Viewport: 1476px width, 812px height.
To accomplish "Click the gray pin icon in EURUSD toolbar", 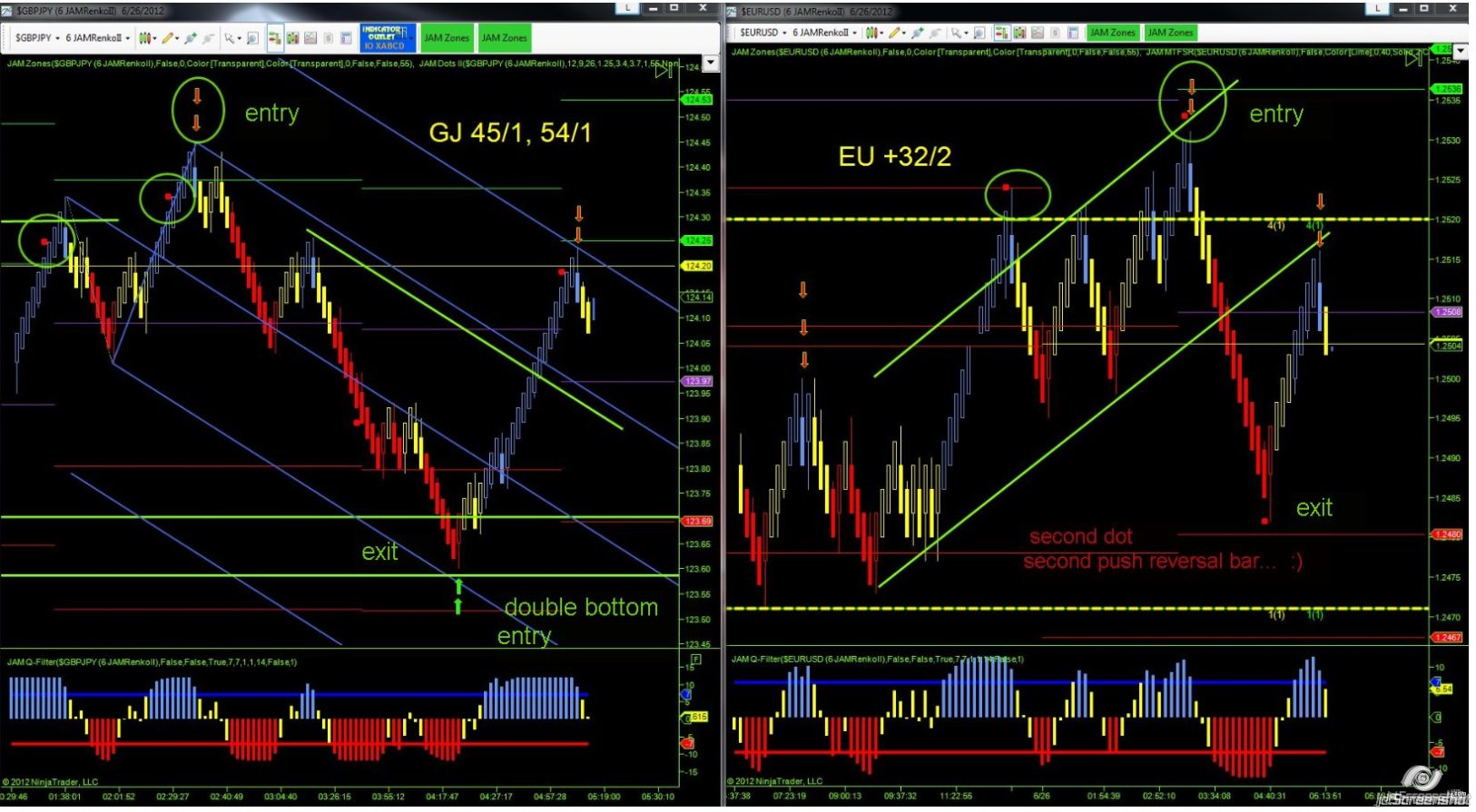I will [935, 33].
